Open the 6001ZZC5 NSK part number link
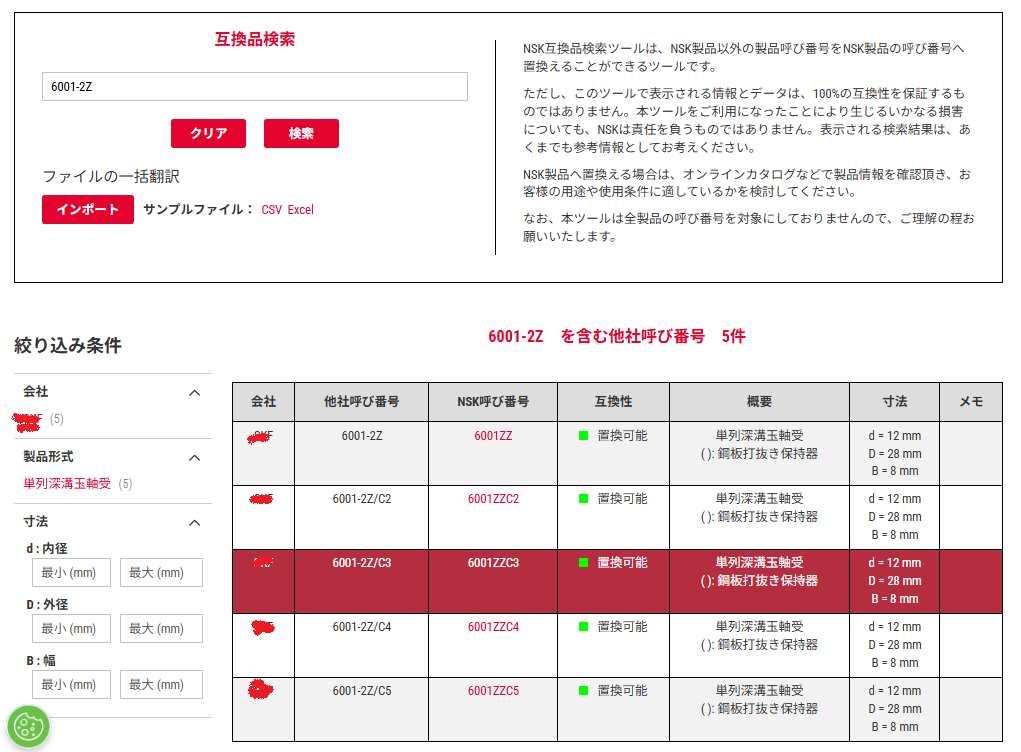Screen dimensions: 1021x752 (x=493, y=690)
